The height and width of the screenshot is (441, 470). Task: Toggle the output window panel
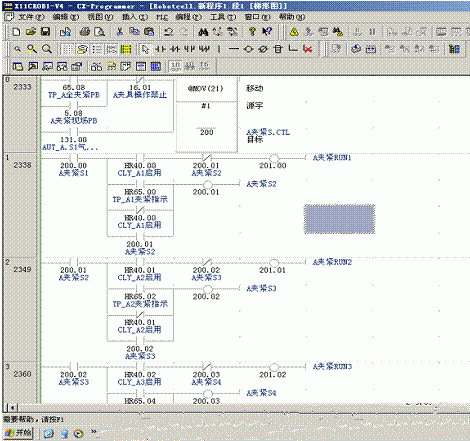[x=33, y=66]
